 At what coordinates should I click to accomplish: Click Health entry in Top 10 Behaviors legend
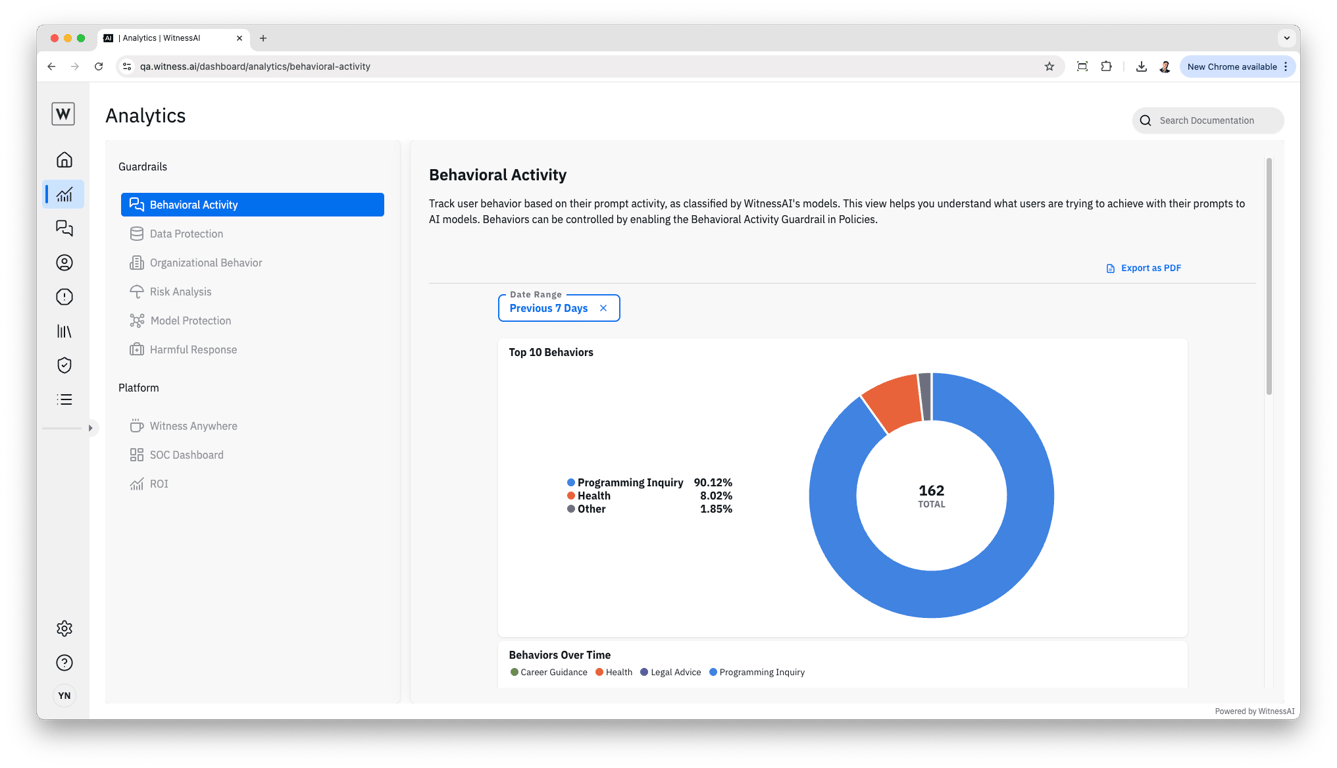pyautogui.click(x=589, y=496)
